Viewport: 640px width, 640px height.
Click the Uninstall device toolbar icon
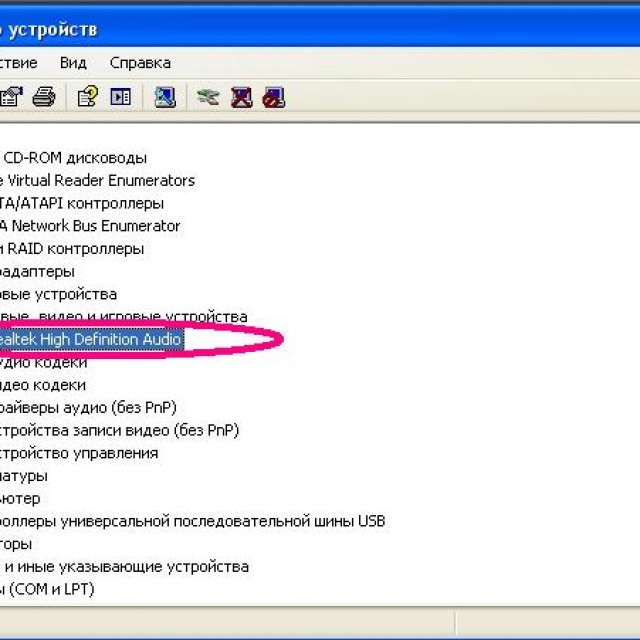[242, 97]
